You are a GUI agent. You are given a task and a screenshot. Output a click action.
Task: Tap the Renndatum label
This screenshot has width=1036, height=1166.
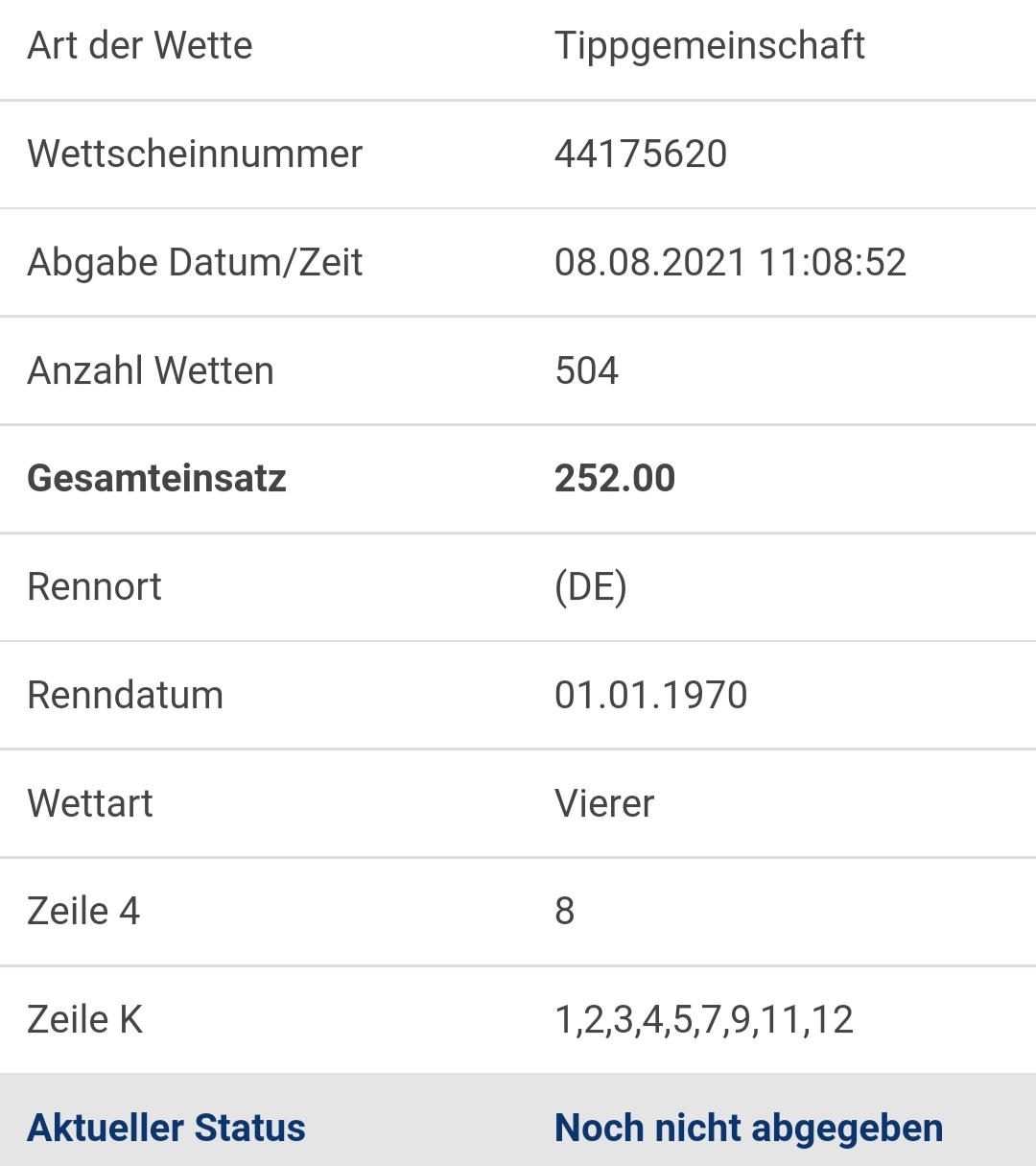tap(126, 695)
